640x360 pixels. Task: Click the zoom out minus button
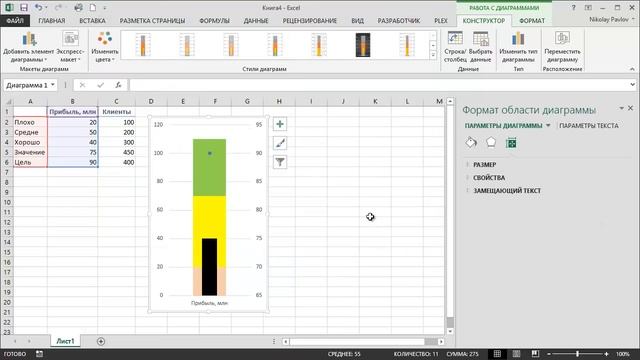coord(549,354)
